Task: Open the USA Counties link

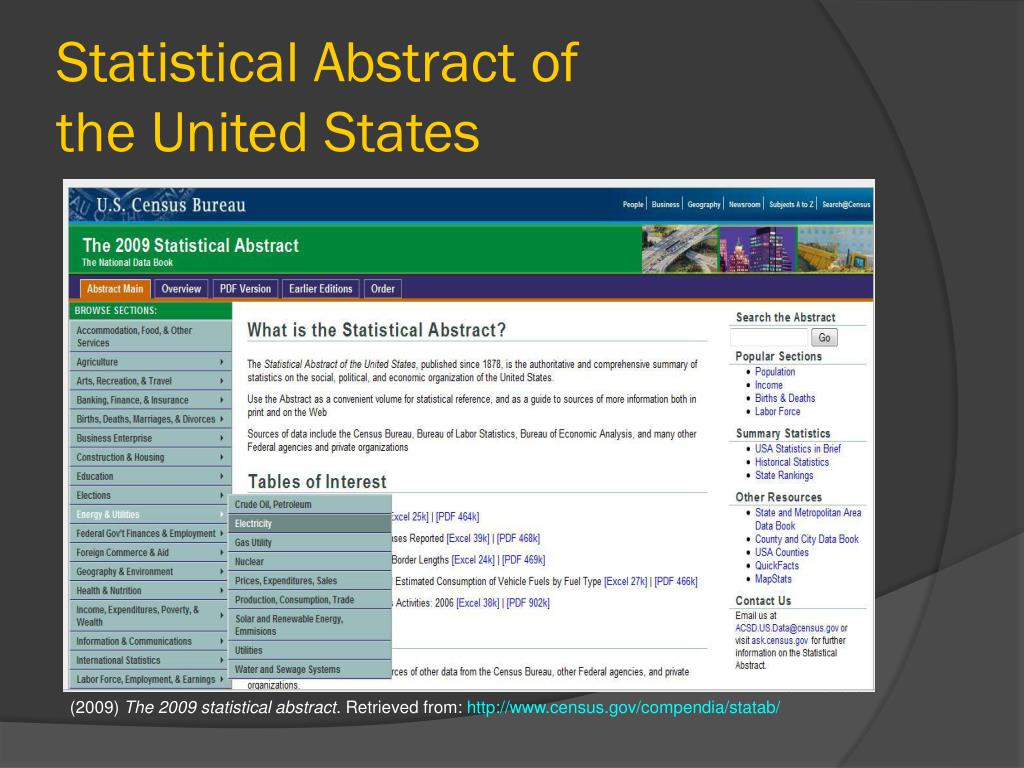Action: (782, 552)
